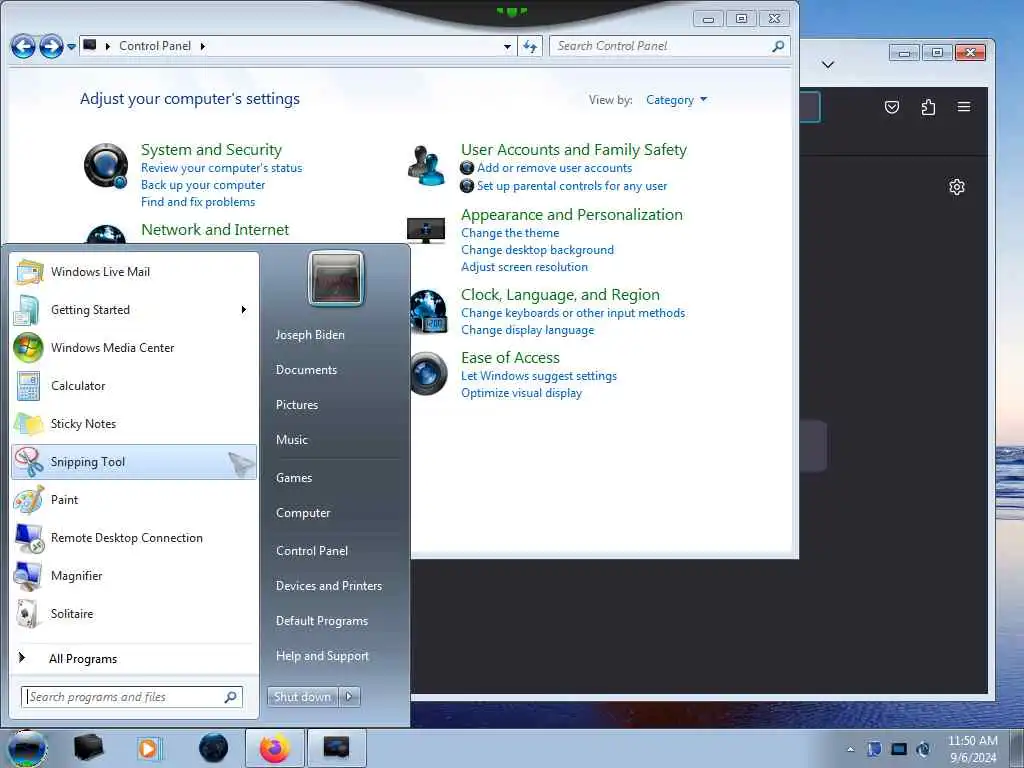
Task: Click the chevron in the Firefox window
Action: click(828, 64)
